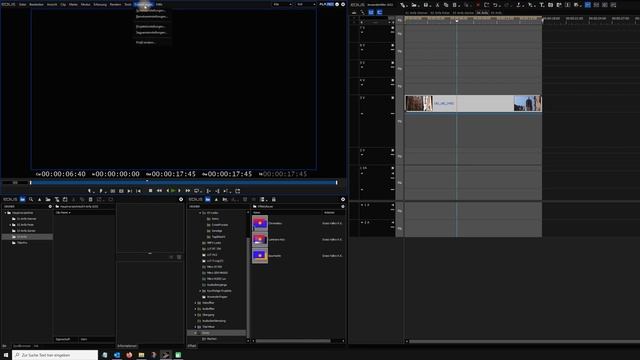This screenshot has height=360, width=640.
Task: Click the add title icon in Bin toolbar
Action: tap(57, 200)
